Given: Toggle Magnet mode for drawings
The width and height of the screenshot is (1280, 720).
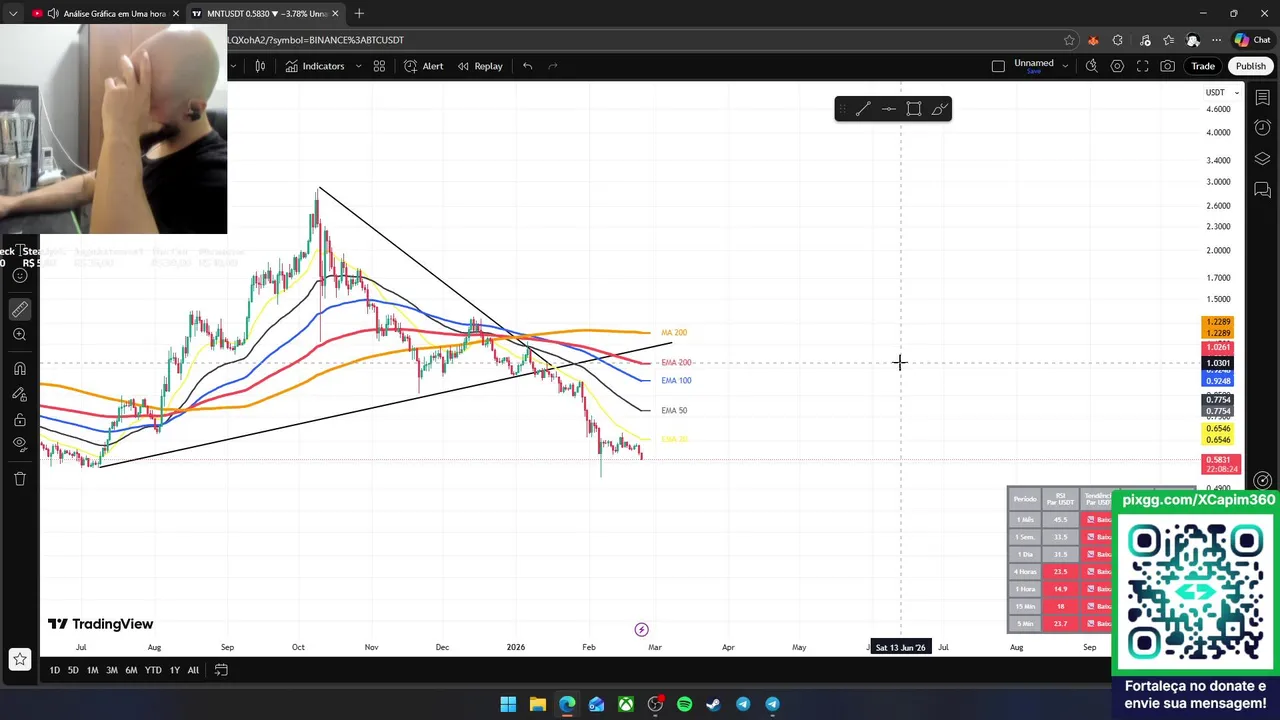Looking at the screenshot, I should [x=19, y=369].
